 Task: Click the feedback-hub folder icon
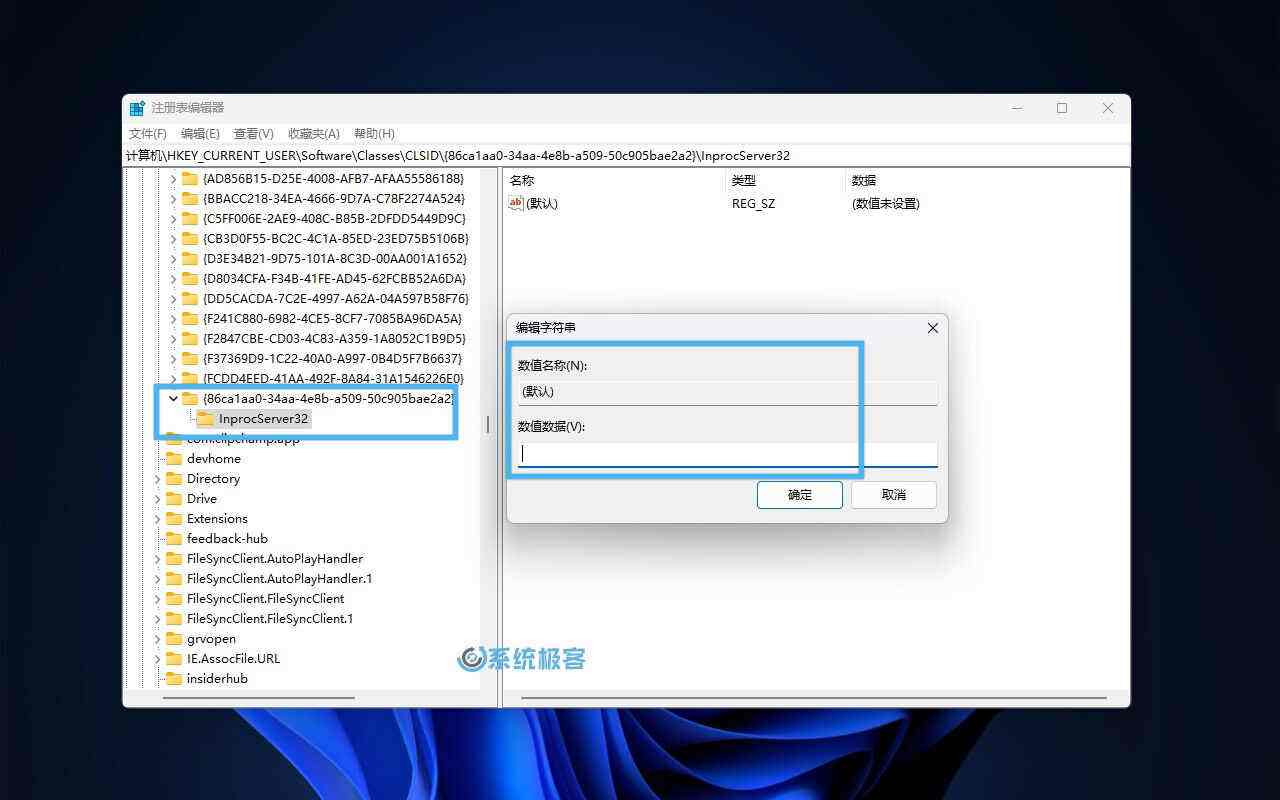point(175,538)
